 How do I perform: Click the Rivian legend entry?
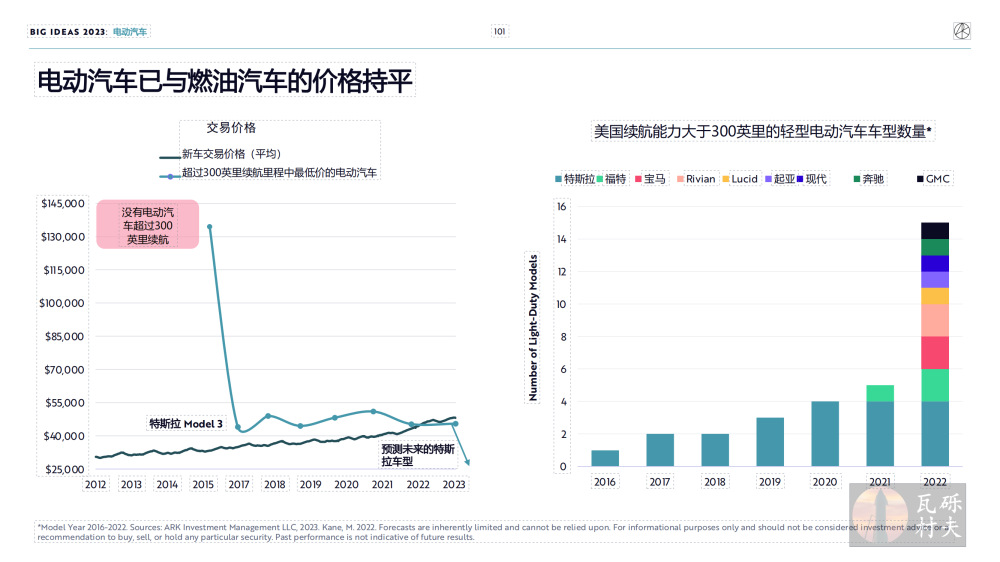[696, 179]
